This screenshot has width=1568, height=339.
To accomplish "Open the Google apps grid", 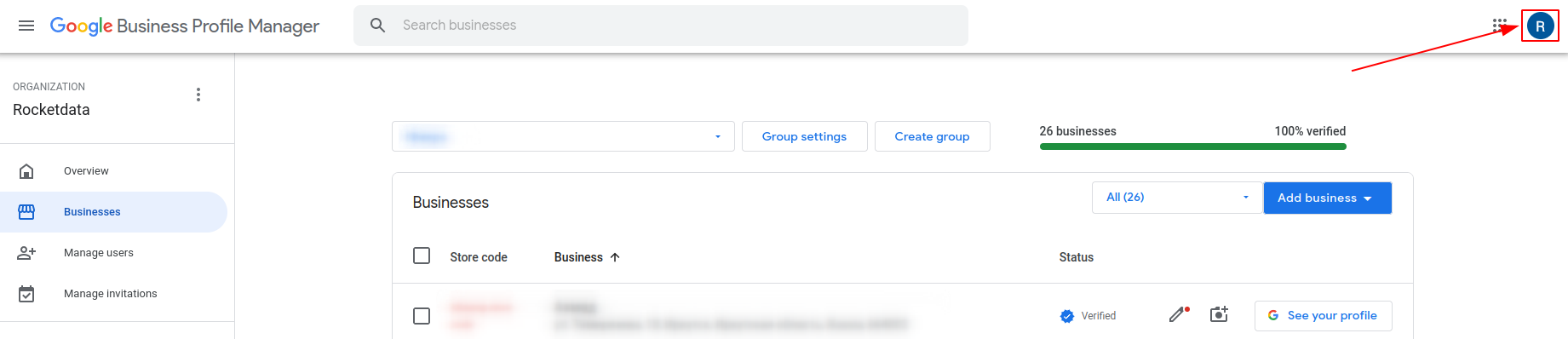I will pyautogui.click(x=1500, y=26).
